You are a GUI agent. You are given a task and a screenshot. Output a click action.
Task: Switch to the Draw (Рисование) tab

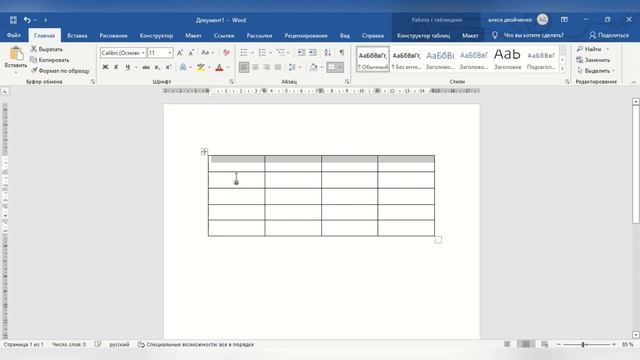point(113,36)
